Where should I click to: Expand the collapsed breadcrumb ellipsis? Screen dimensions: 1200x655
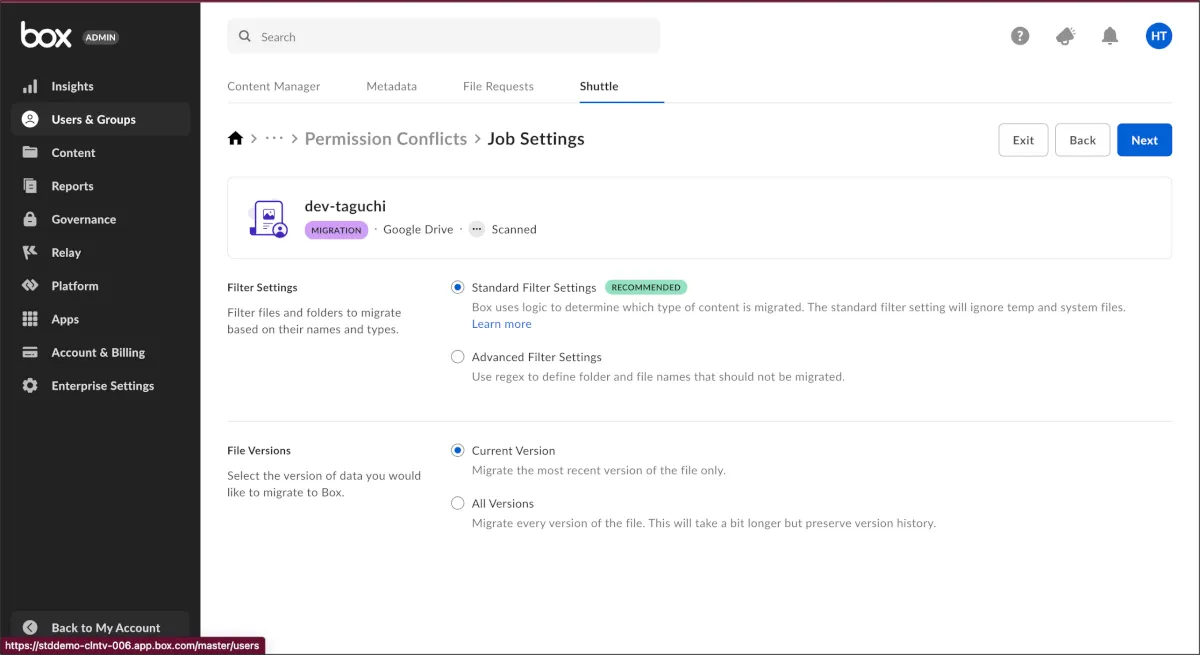[274, 139]
